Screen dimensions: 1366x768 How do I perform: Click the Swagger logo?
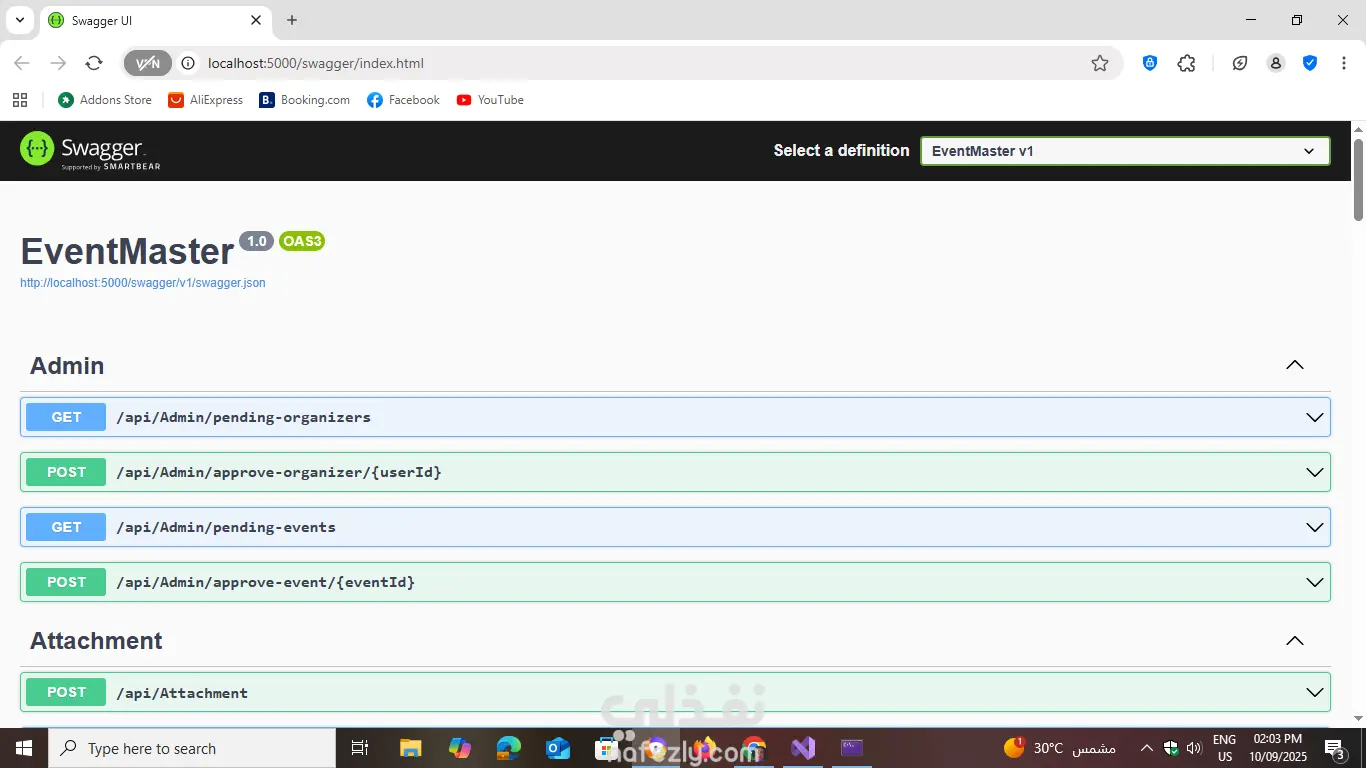[90, 150]
